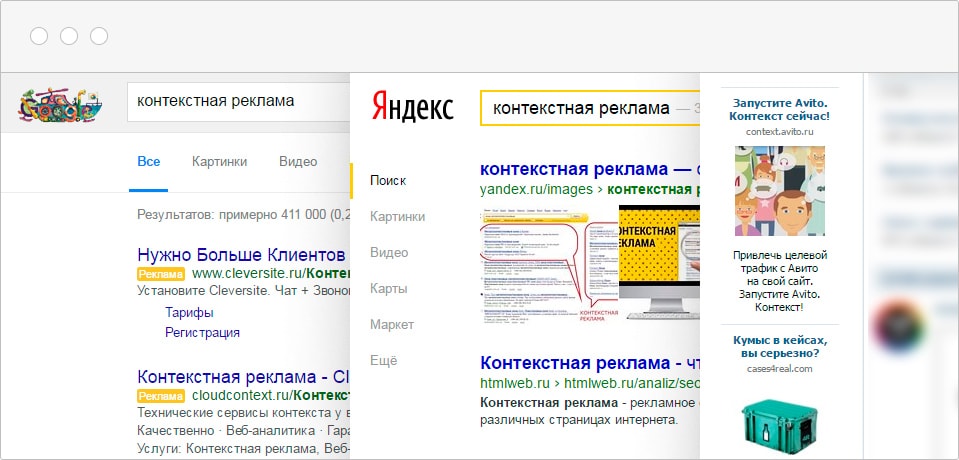Viewport: 959px width, 460px height.
Task: Click the cases4real.com address
Action: (780, 369)
